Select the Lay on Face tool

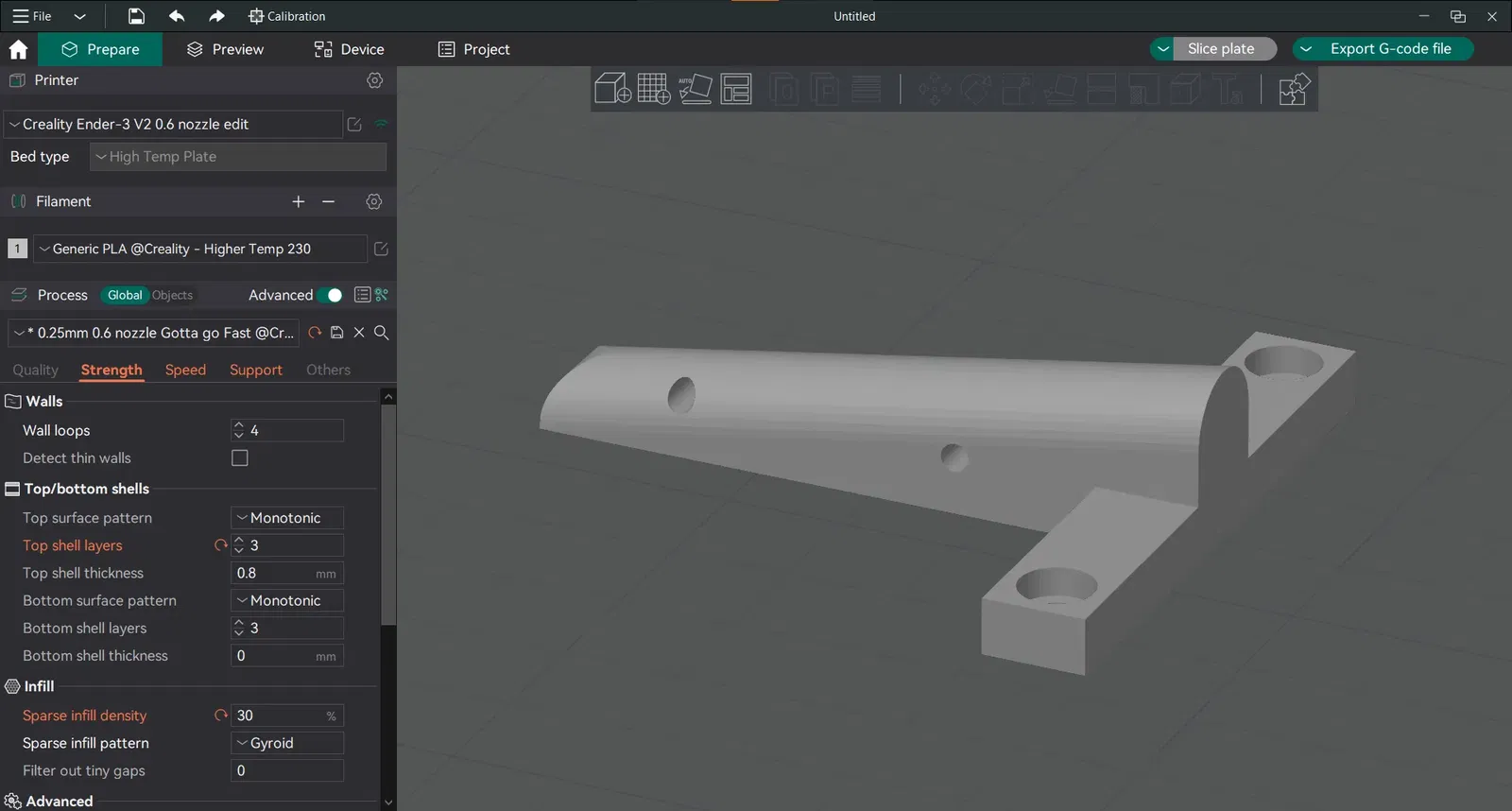pyautogui.click(x=1059, y=89)
